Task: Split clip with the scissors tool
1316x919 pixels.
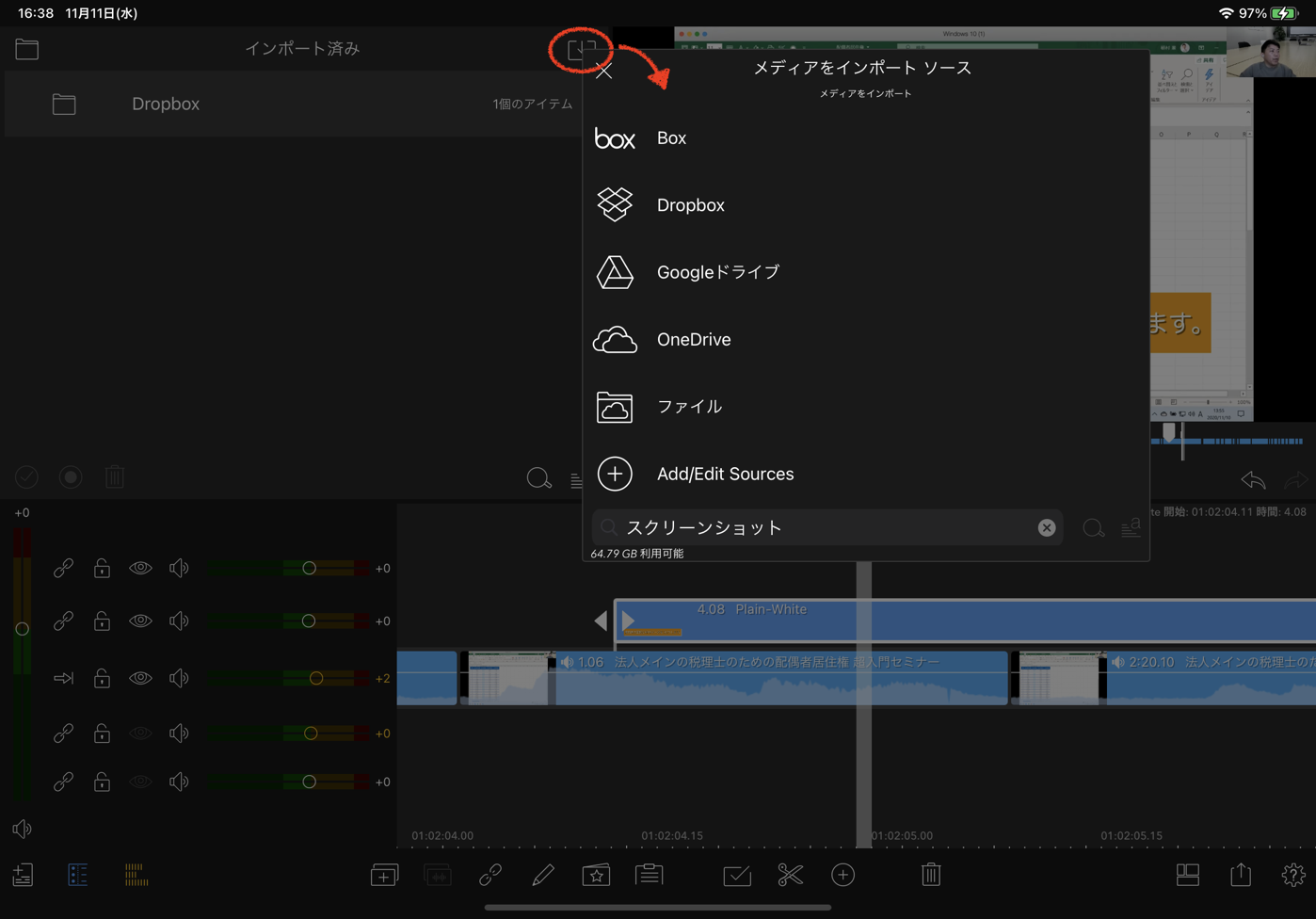Action: coord(790,875)
